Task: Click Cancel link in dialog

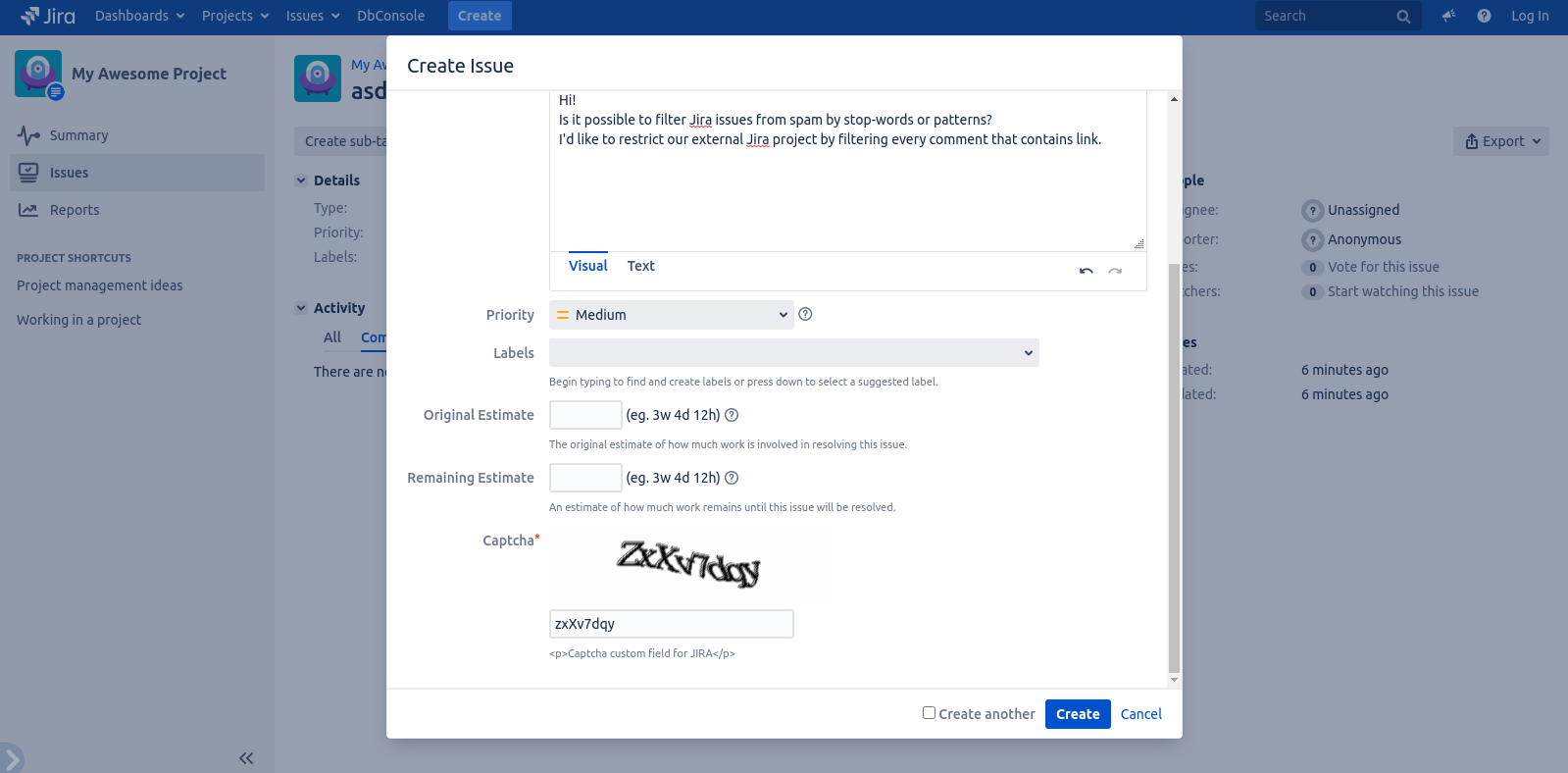Action: (1141, 714)
